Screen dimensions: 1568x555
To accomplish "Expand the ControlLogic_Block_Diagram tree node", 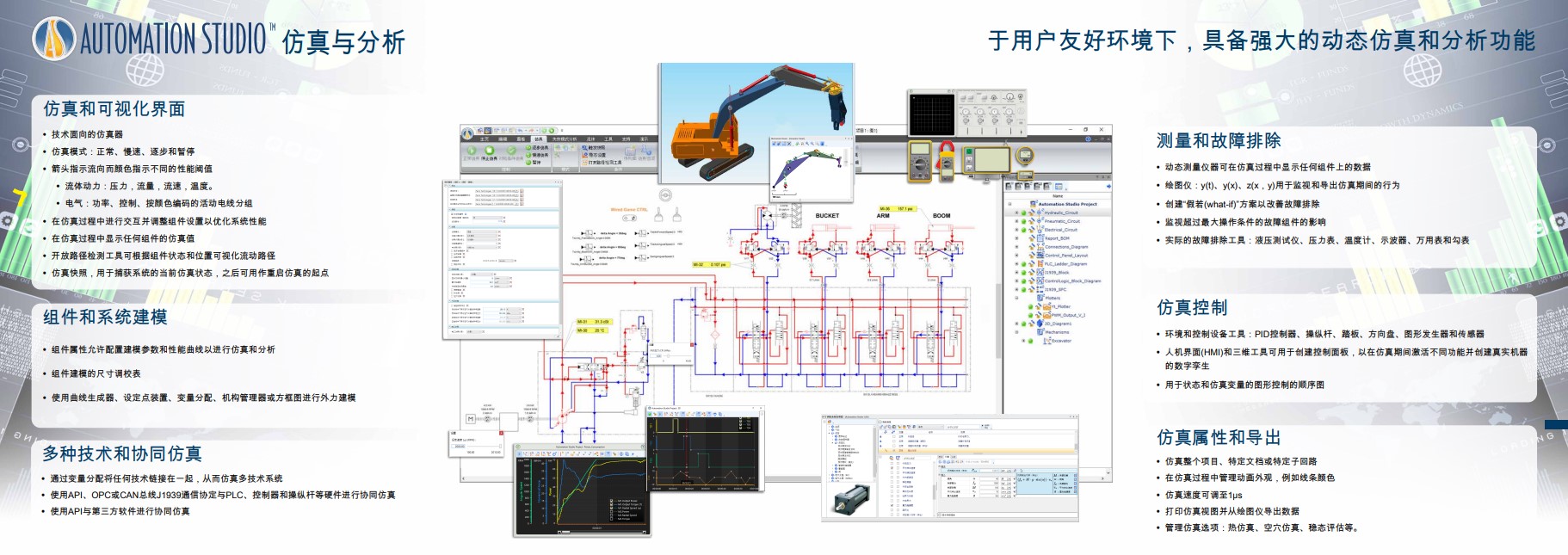I will pyautogui.click(x=1016, y=281).
